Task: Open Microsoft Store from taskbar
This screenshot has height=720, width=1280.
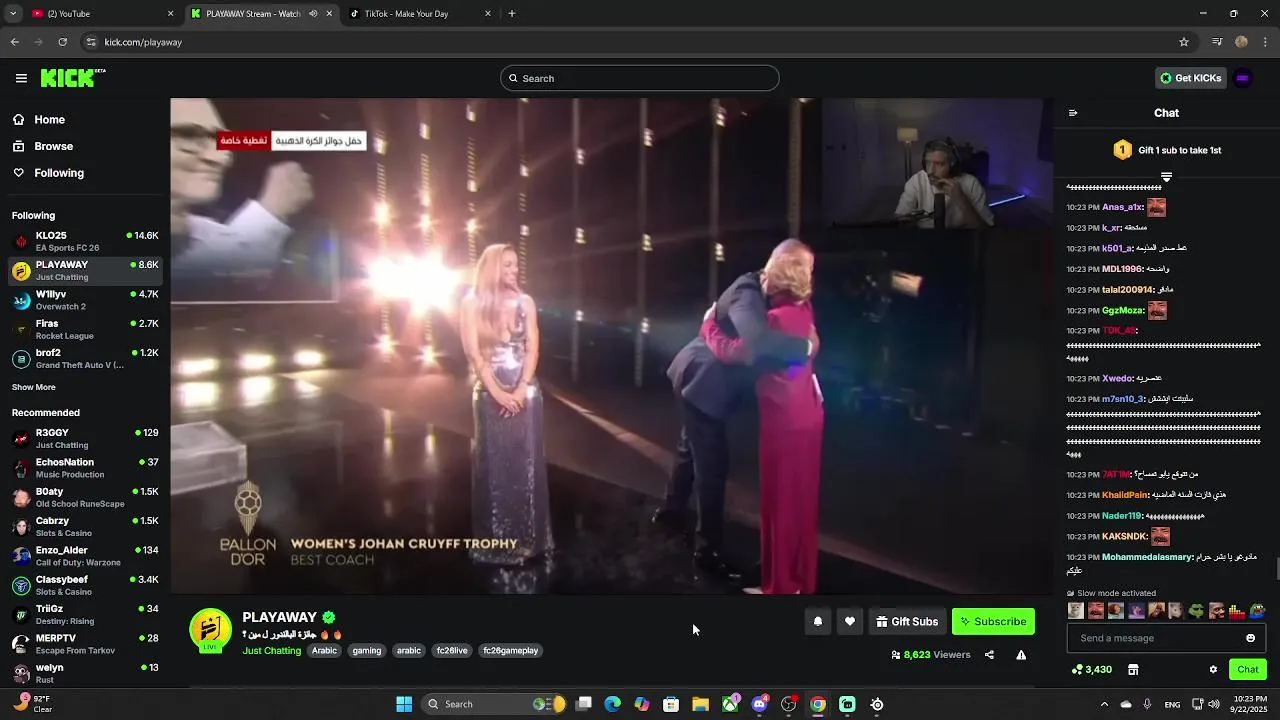Action: (x=671, y=704)
